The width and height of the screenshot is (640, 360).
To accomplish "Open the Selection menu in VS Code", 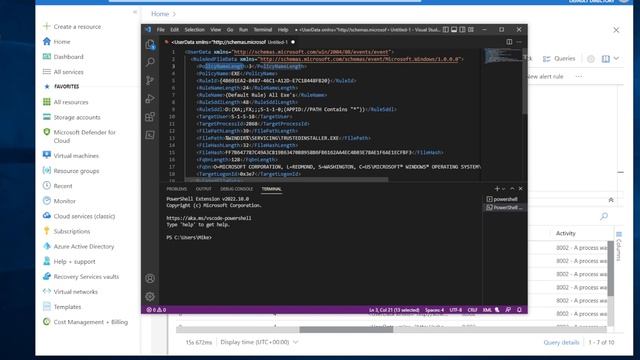I will (x=194, y=29).
